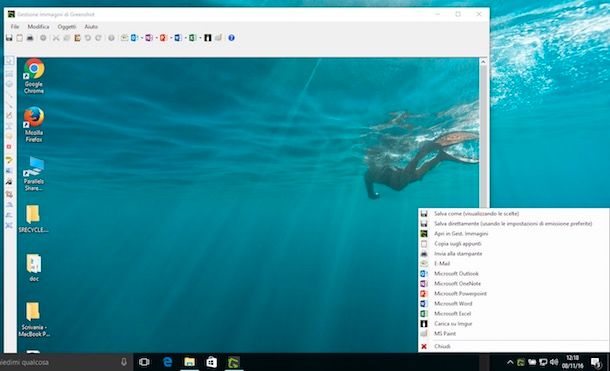This screenshot has height=371, width=610.
Task: Choose Microsoft Powerpoint in popup menu
Action: click(x=514, y=294)
